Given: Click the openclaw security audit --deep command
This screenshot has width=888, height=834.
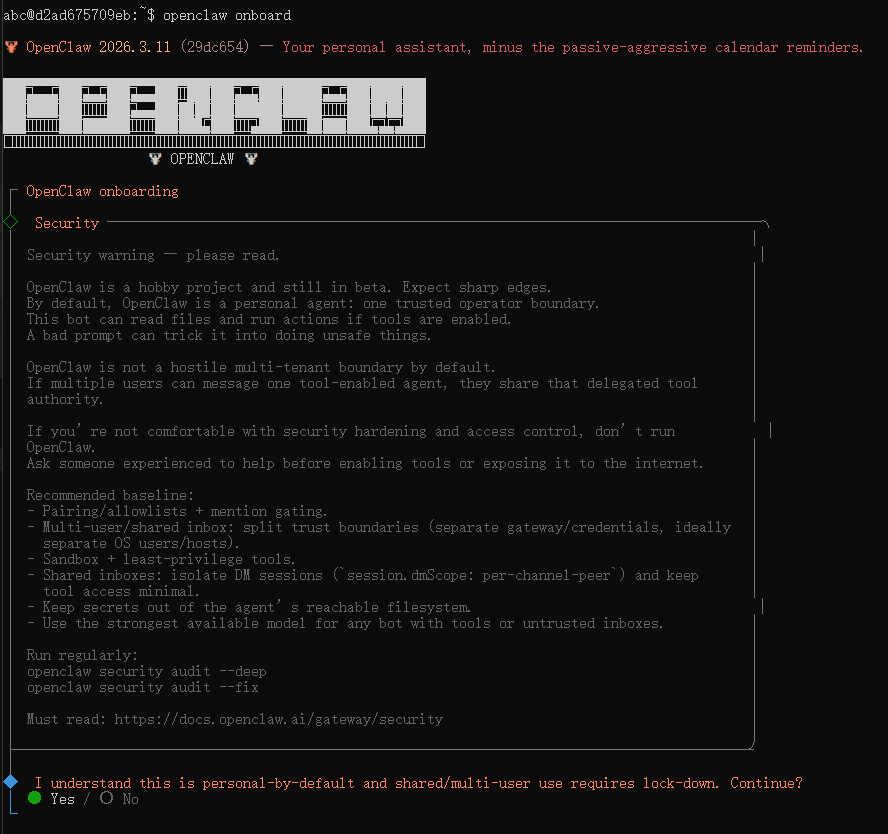Looking at the screenshot, I should (x=146, y=671).
